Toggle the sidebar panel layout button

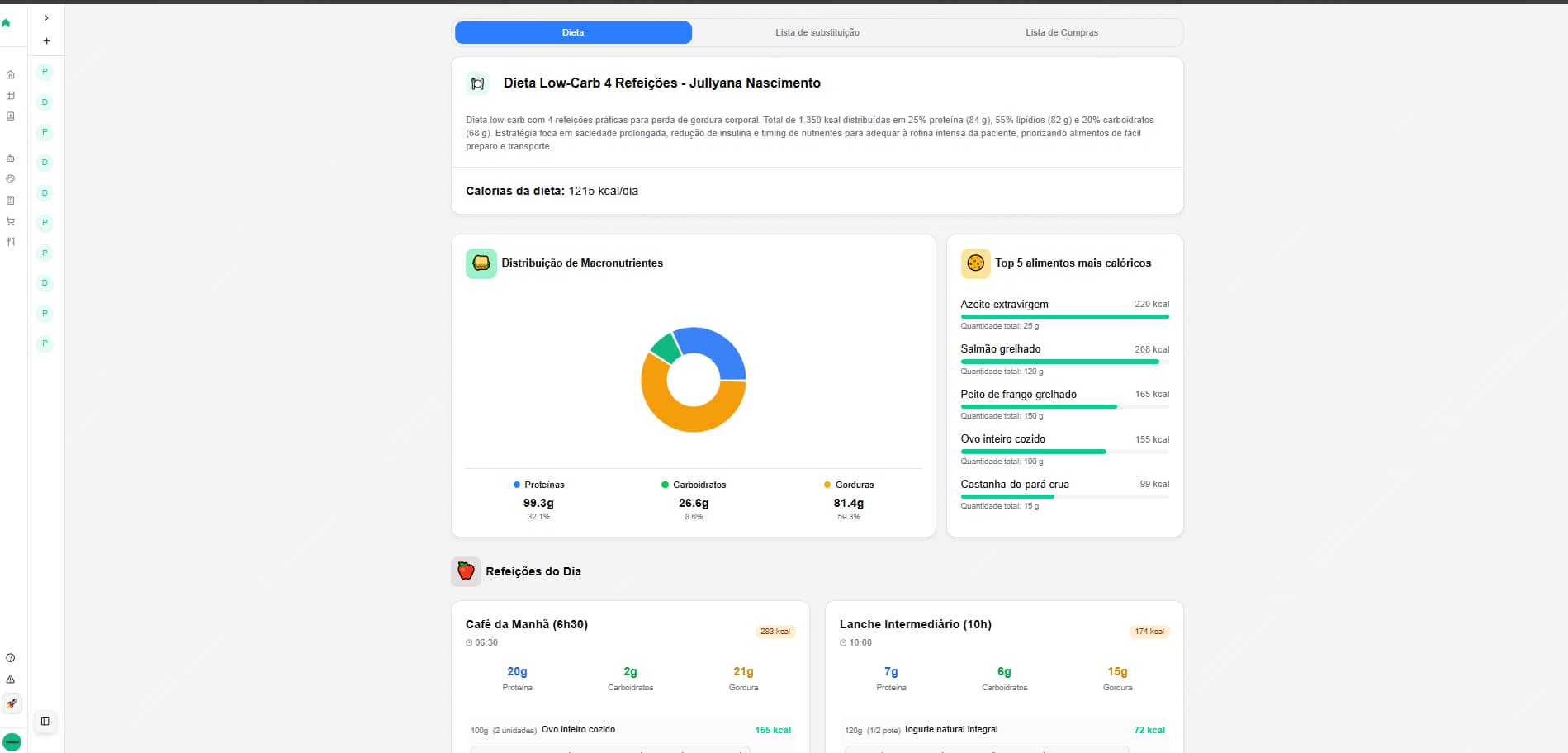point(45,722)
